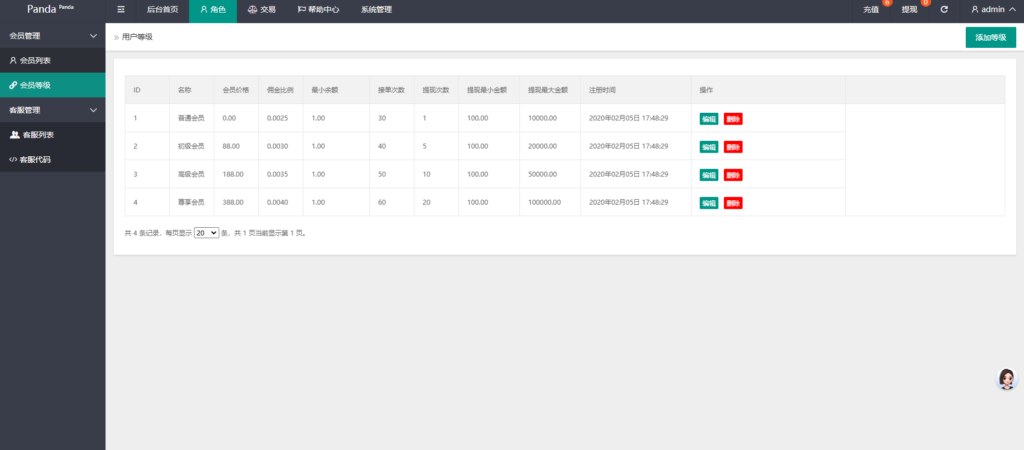Open the customer service avatar chat

click(1006, 378)
